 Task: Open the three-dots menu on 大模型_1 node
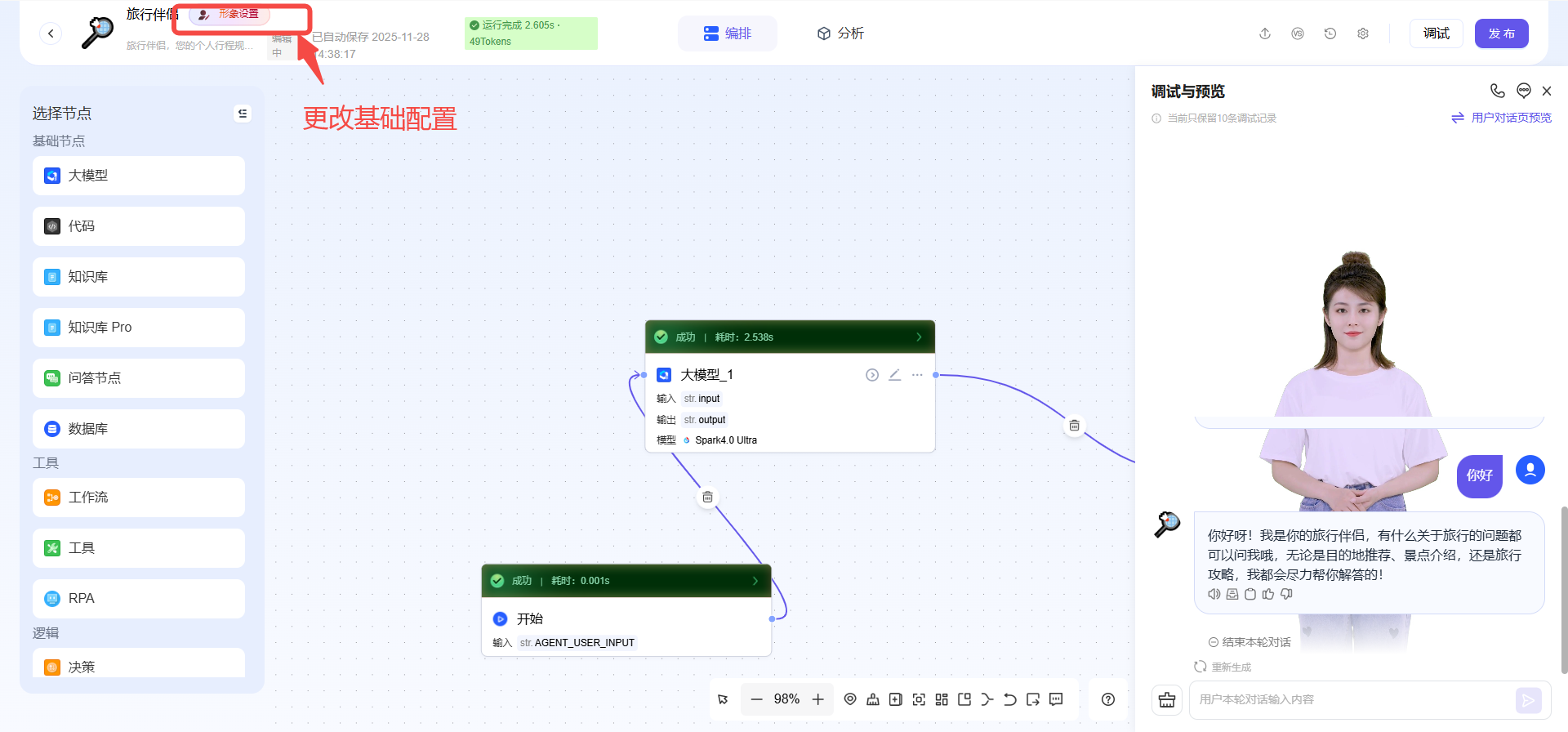917,375
